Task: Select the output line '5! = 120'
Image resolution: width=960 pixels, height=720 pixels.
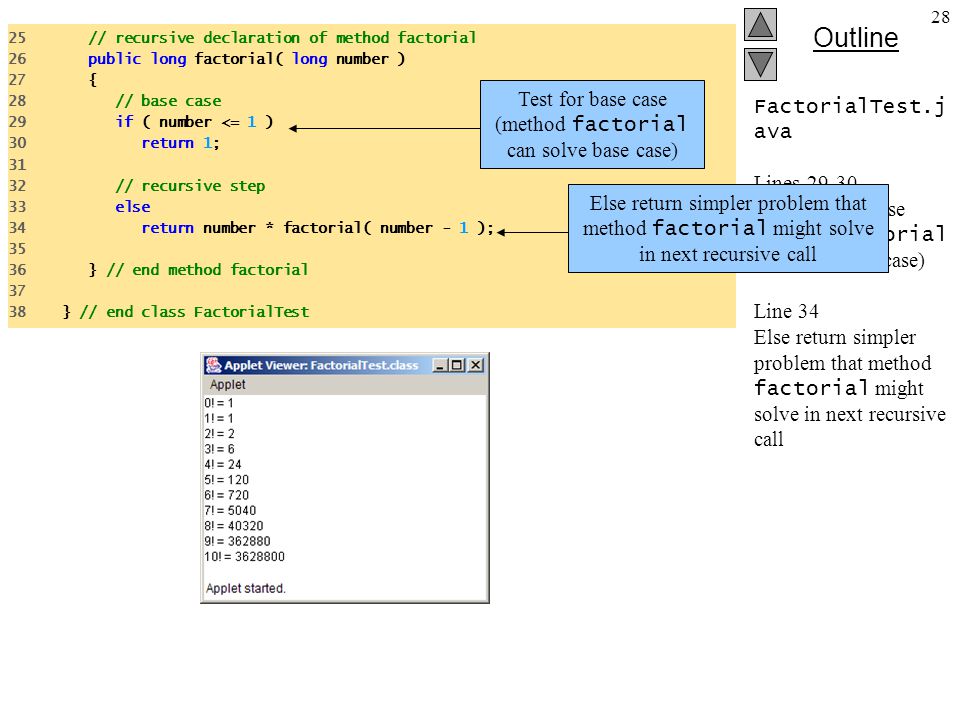Action: click(227, 479)
